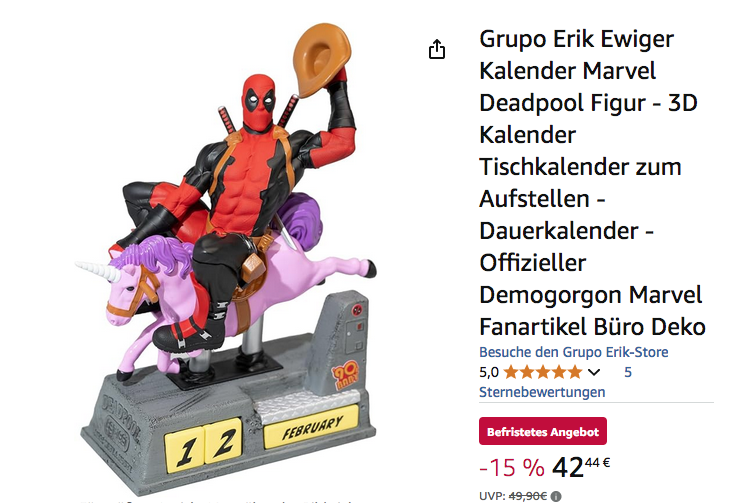
Task: Click the unicorn's white horn in photo
Action: click(x=98, y=271)
